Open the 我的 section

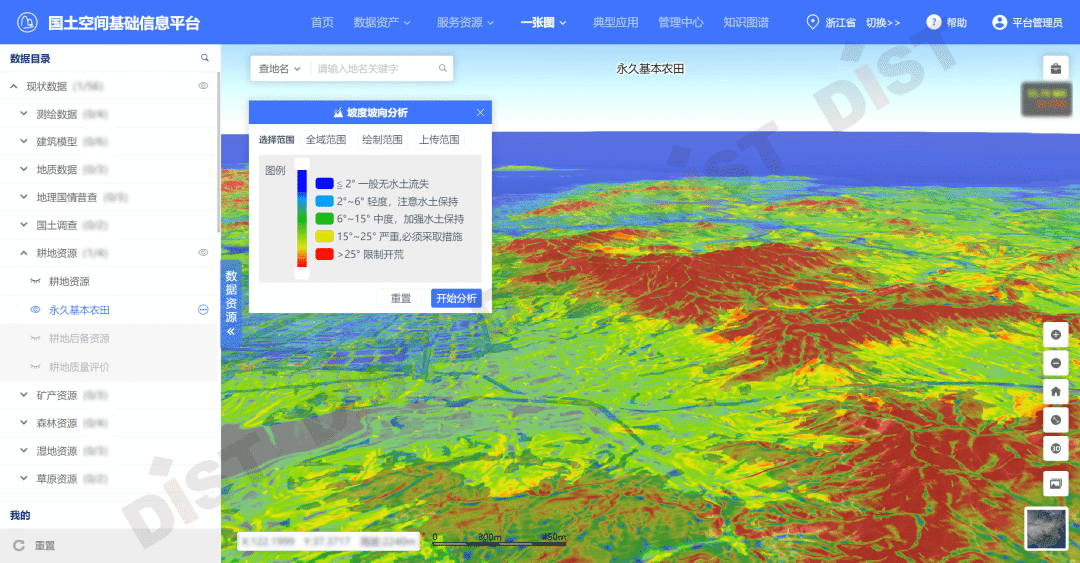20,515
